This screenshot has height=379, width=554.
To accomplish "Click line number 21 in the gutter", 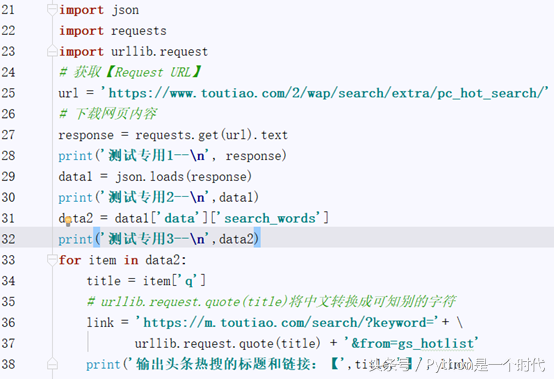I will click(8, 10).
